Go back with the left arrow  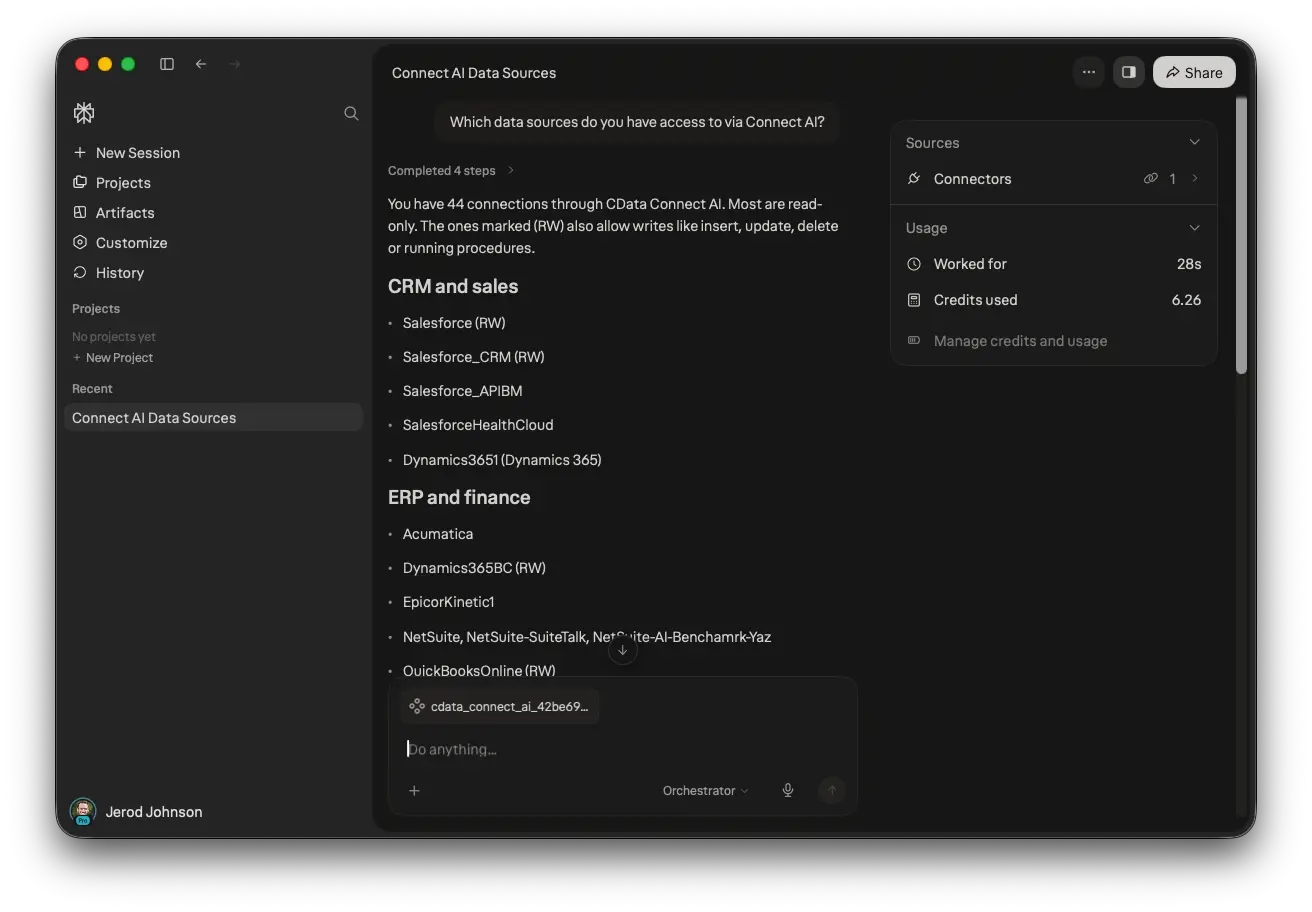(201, 64)
